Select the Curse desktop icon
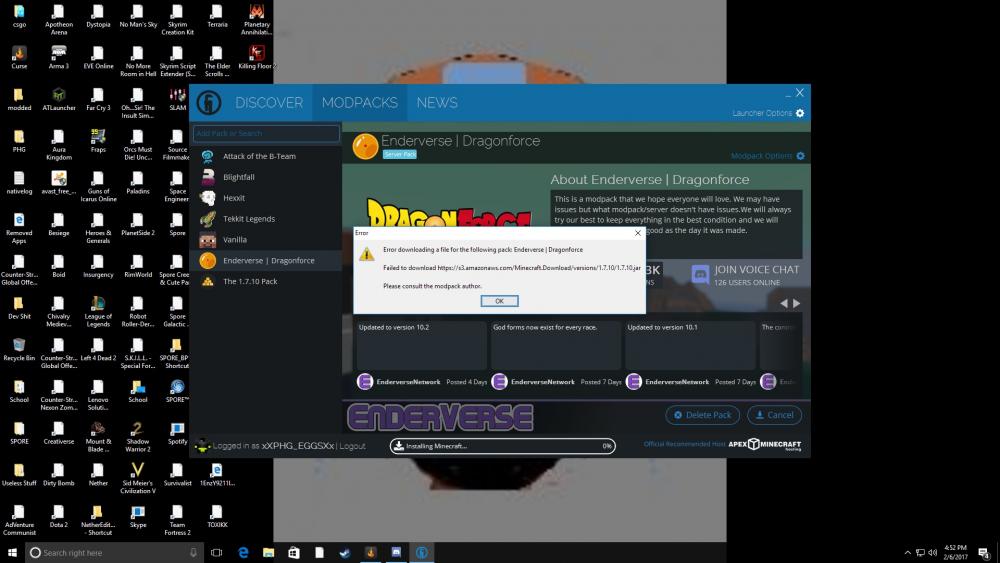The image size is (1000, 563). 19,57
